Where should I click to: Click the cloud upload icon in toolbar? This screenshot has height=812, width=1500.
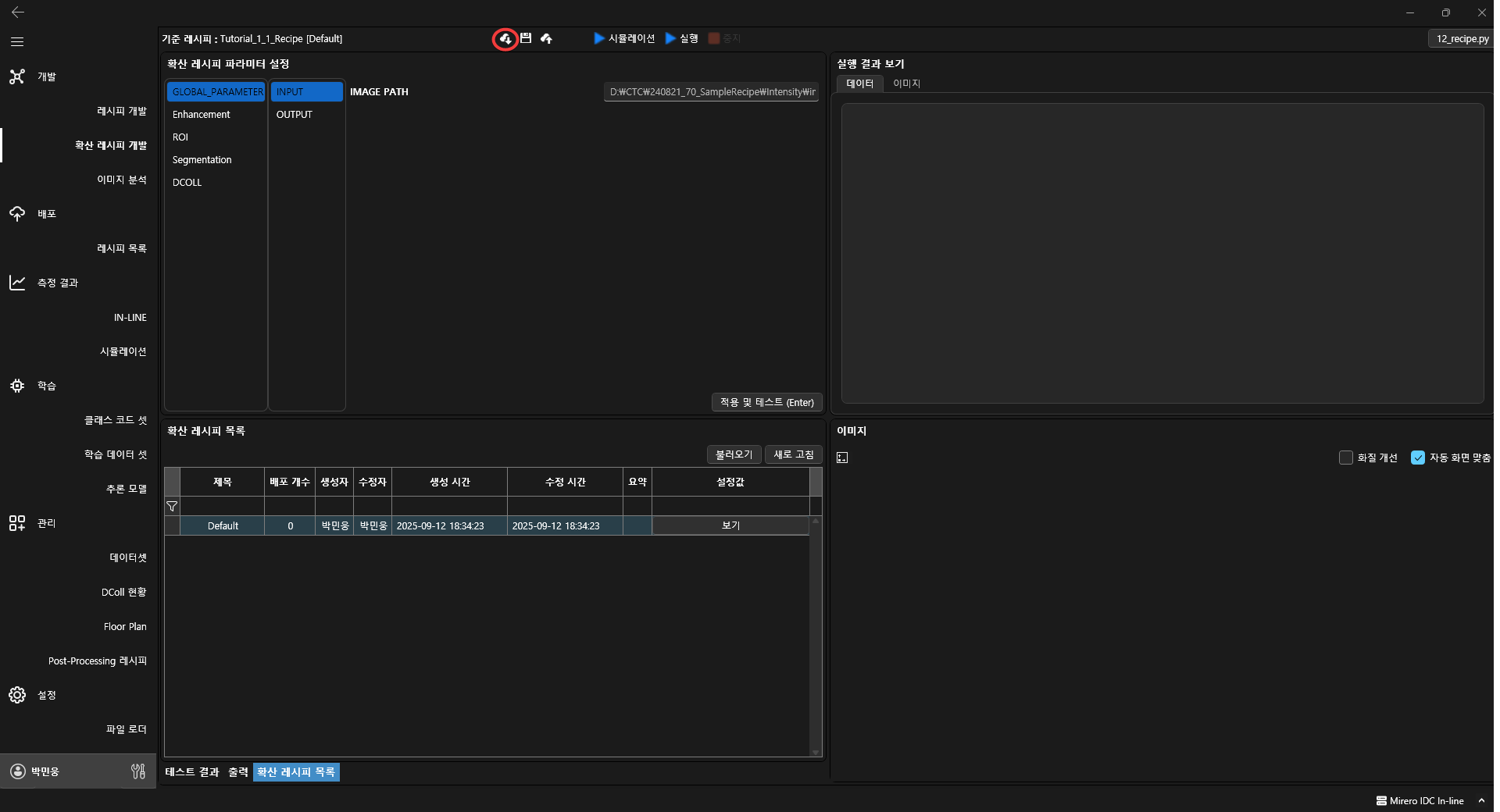tap(546, 38)
